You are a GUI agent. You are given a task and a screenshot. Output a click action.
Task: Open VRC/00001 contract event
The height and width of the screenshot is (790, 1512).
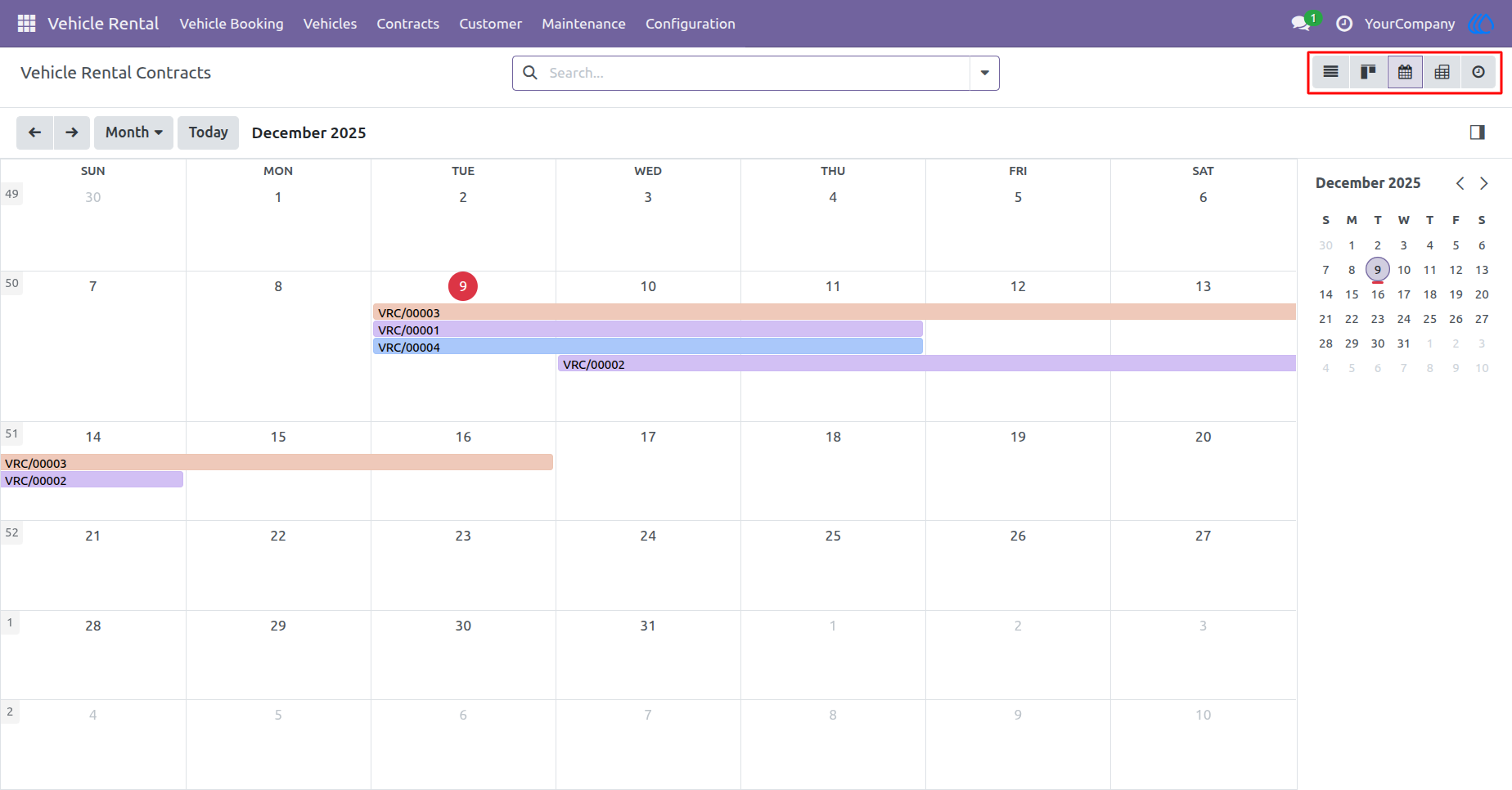click(648, 330)
